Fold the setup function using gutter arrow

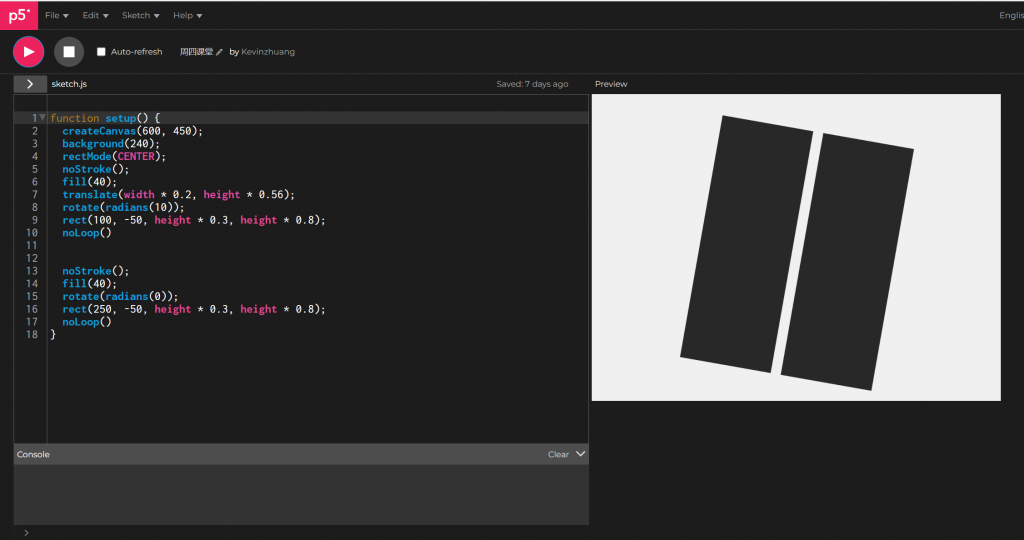[42, 118]
